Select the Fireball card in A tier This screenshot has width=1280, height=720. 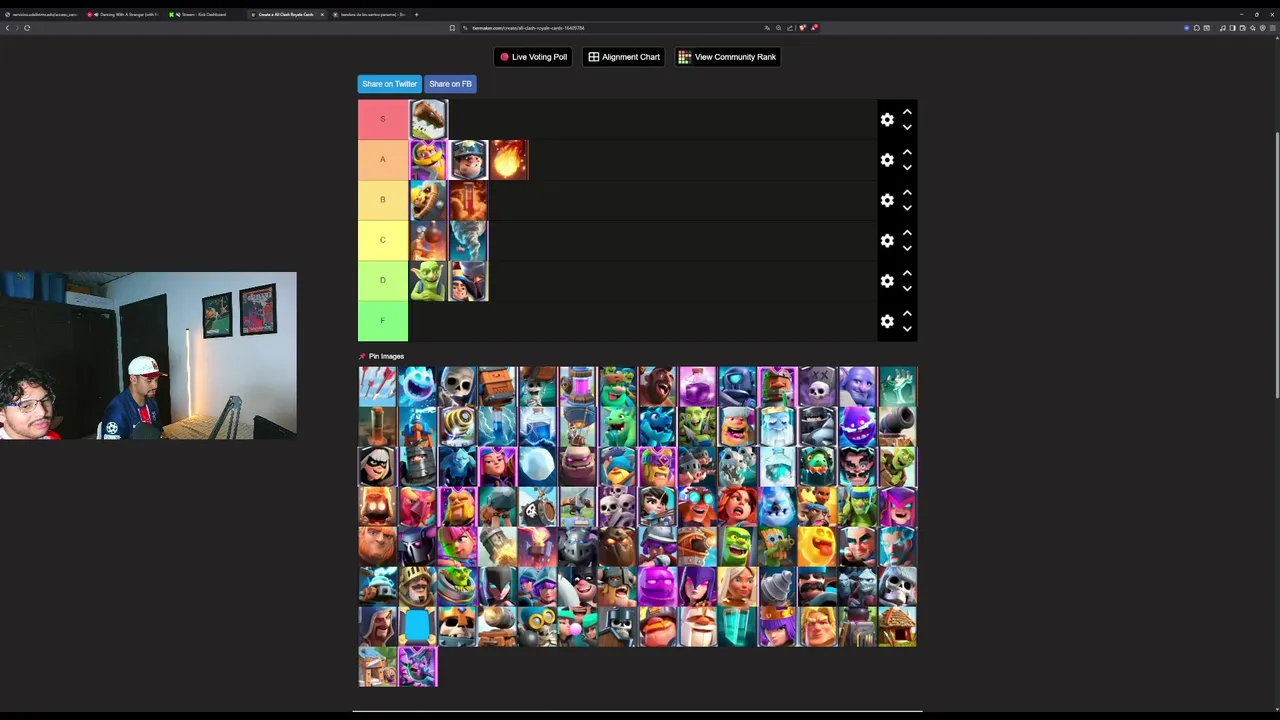click(x=508, y=160)
